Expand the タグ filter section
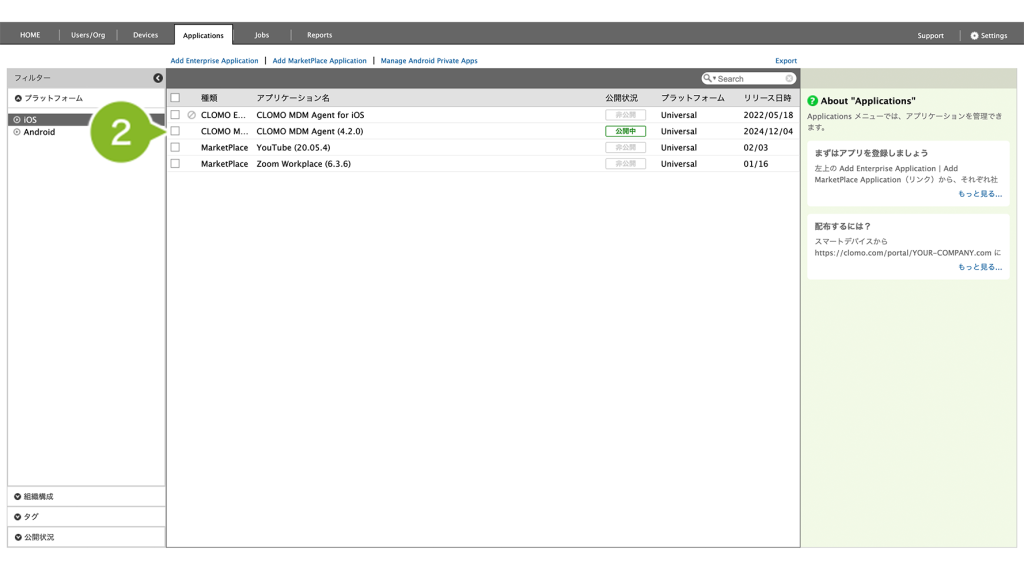 (x=18, y=517)
